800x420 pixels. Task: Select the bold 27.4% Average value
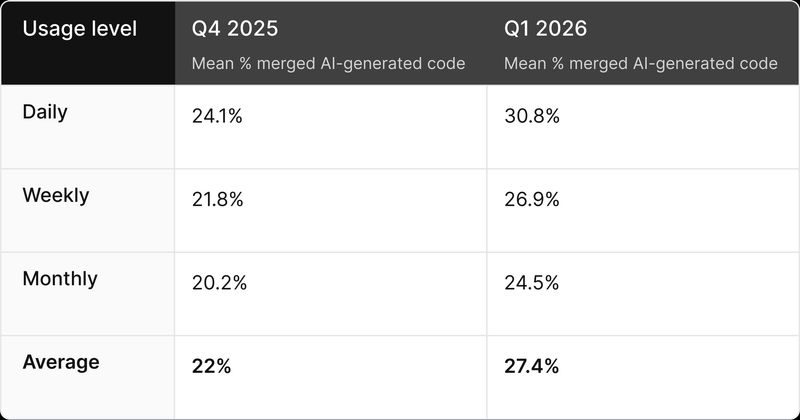pos(531,367)
